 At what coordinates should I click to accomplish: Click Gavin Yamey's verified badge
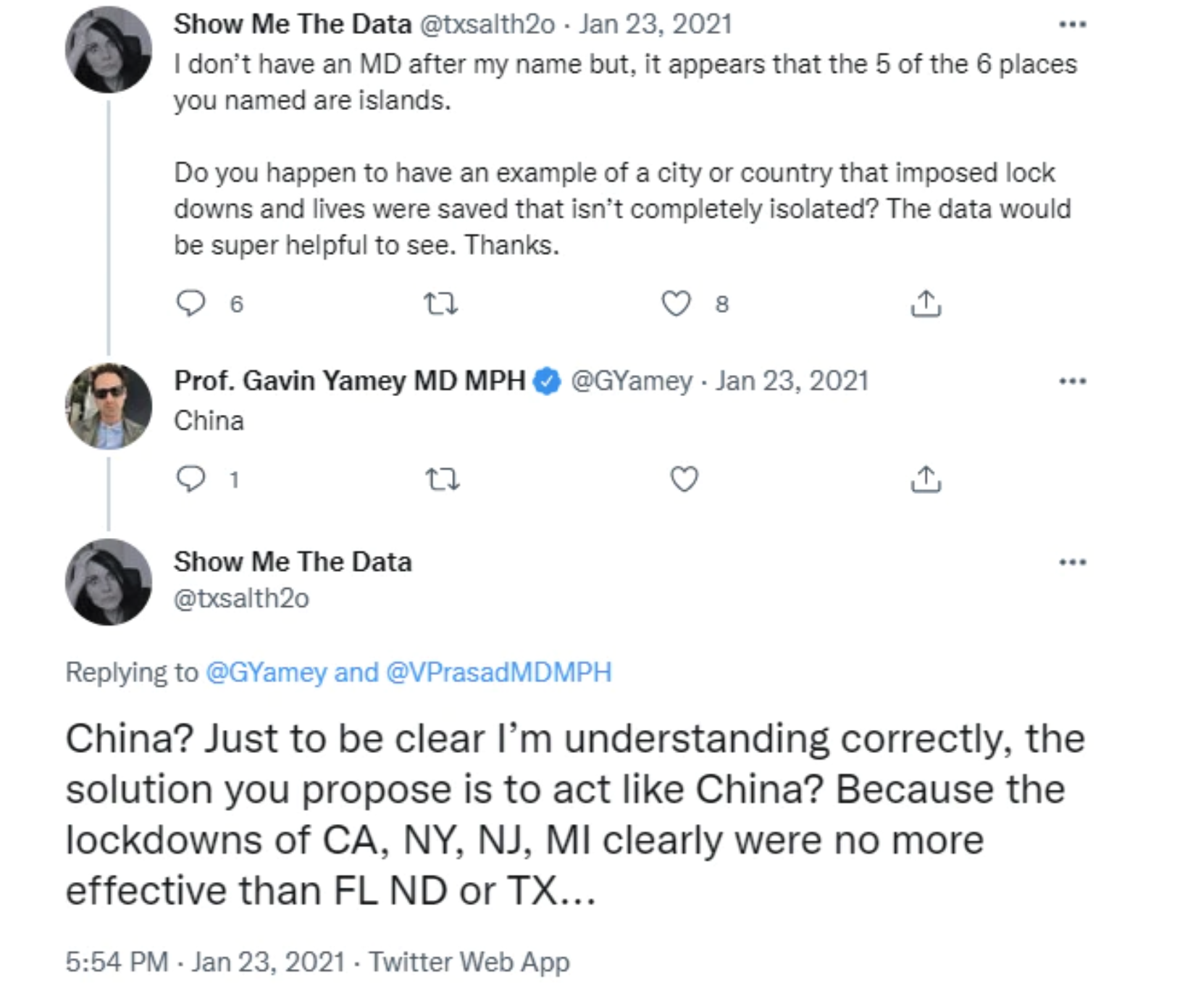pos(548,382)
